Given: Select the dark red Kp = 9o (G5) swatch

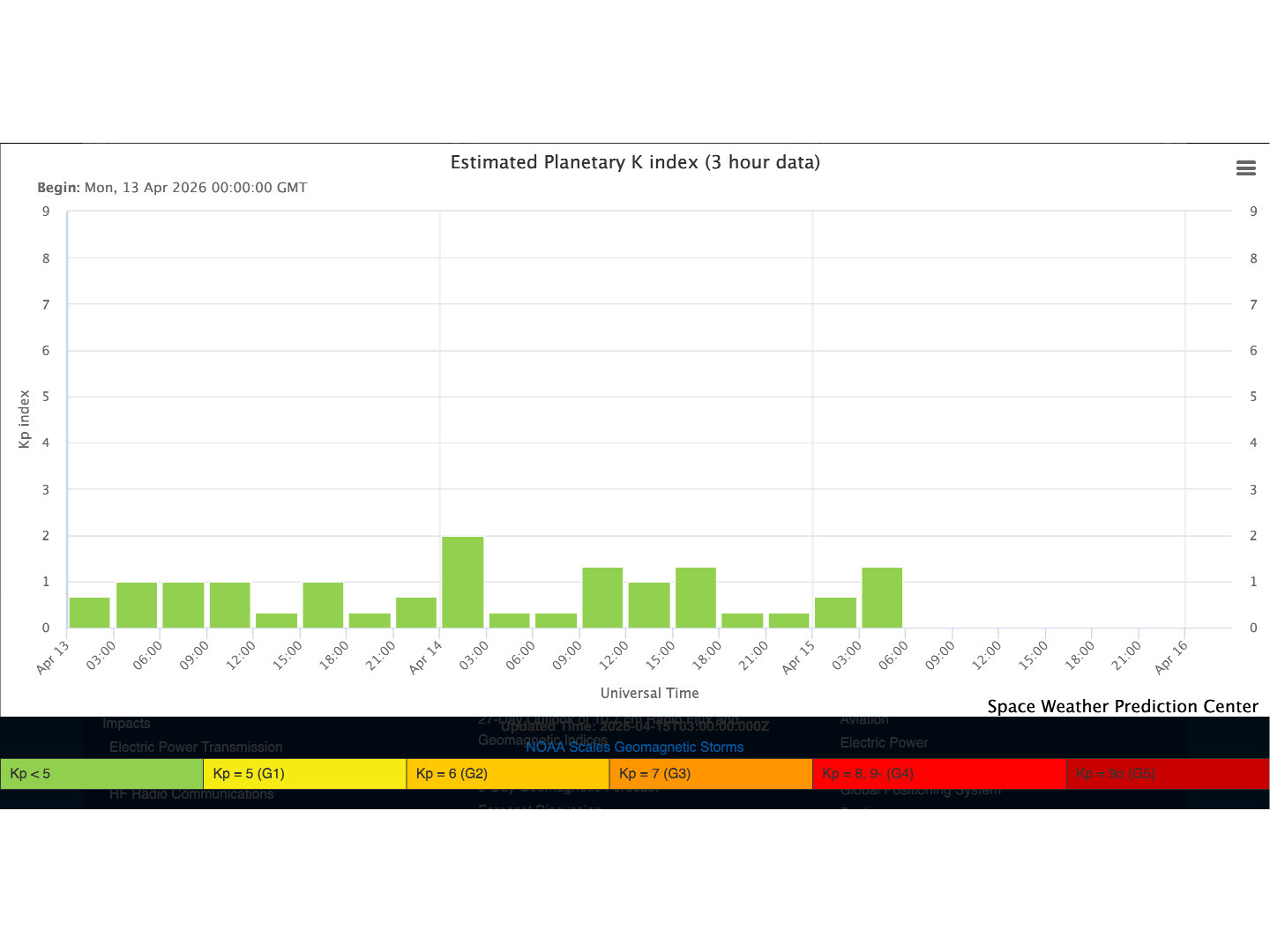Looking at the screenshot, I should point(1167,774).
